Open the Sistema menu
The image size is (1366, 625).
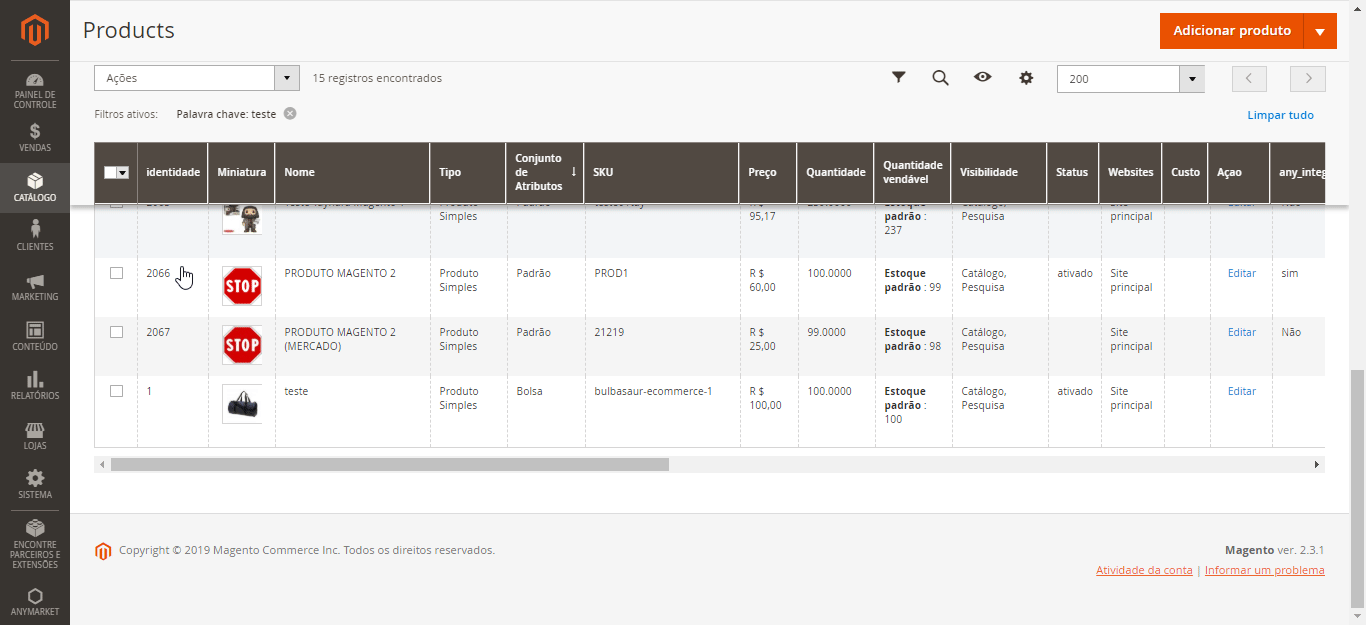[35, 484]
